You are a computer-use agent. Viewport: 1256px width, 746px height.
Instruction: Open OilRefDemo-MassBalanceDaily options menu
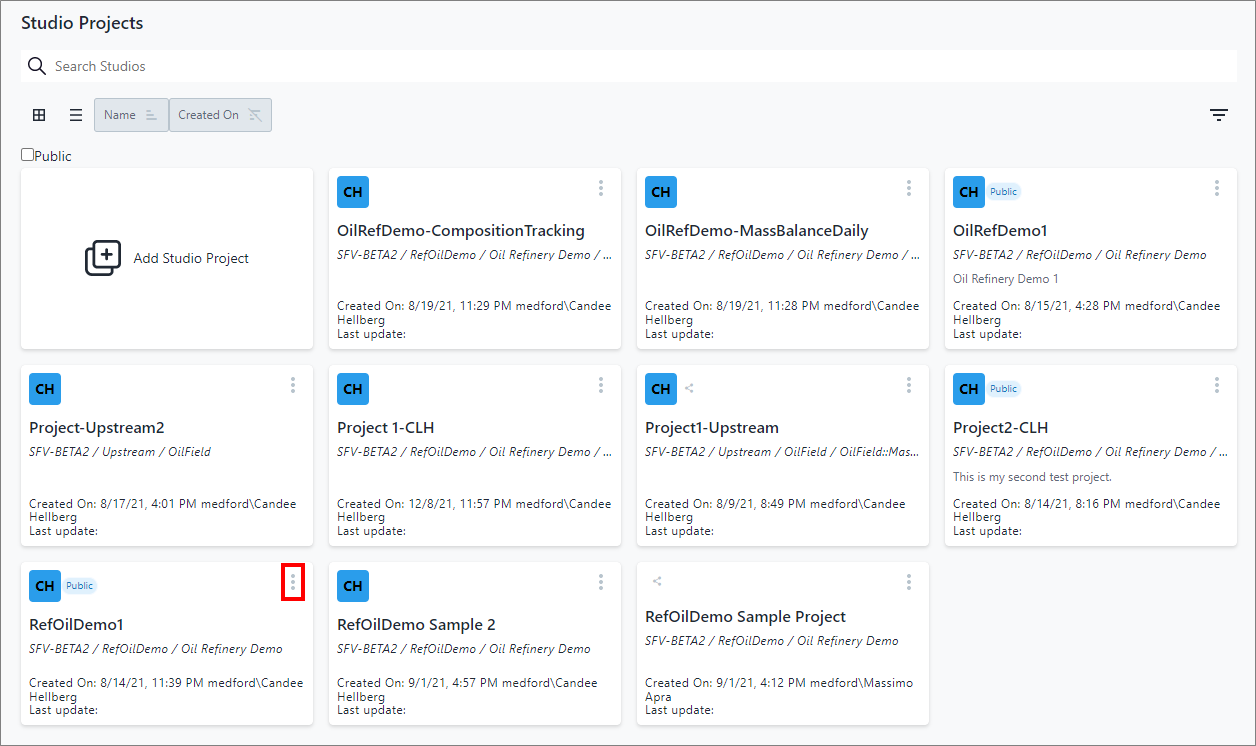pyautogui.click(x=909, y=188)
